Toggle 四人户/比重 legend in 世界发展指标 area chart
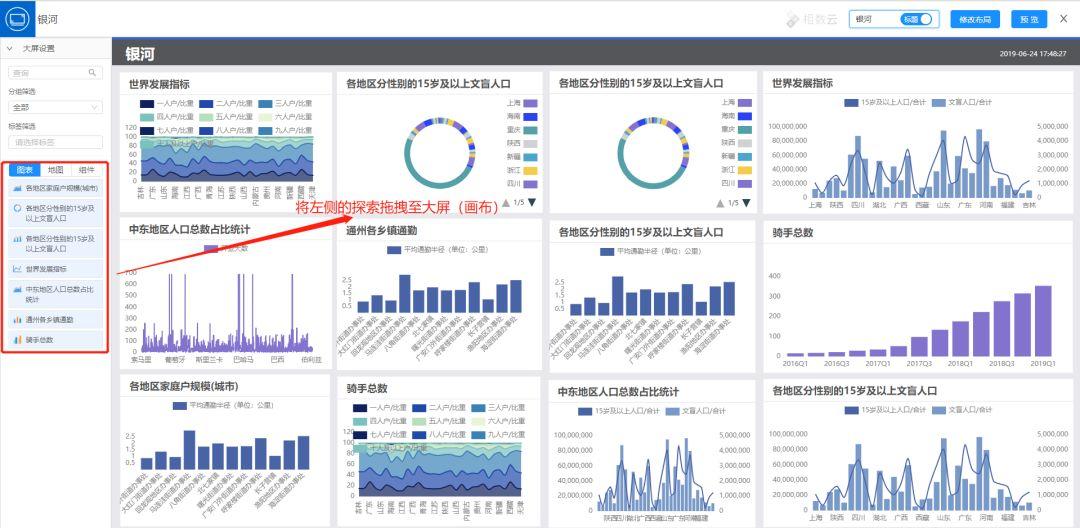1080x528 pixels. (x=167, y=116)
